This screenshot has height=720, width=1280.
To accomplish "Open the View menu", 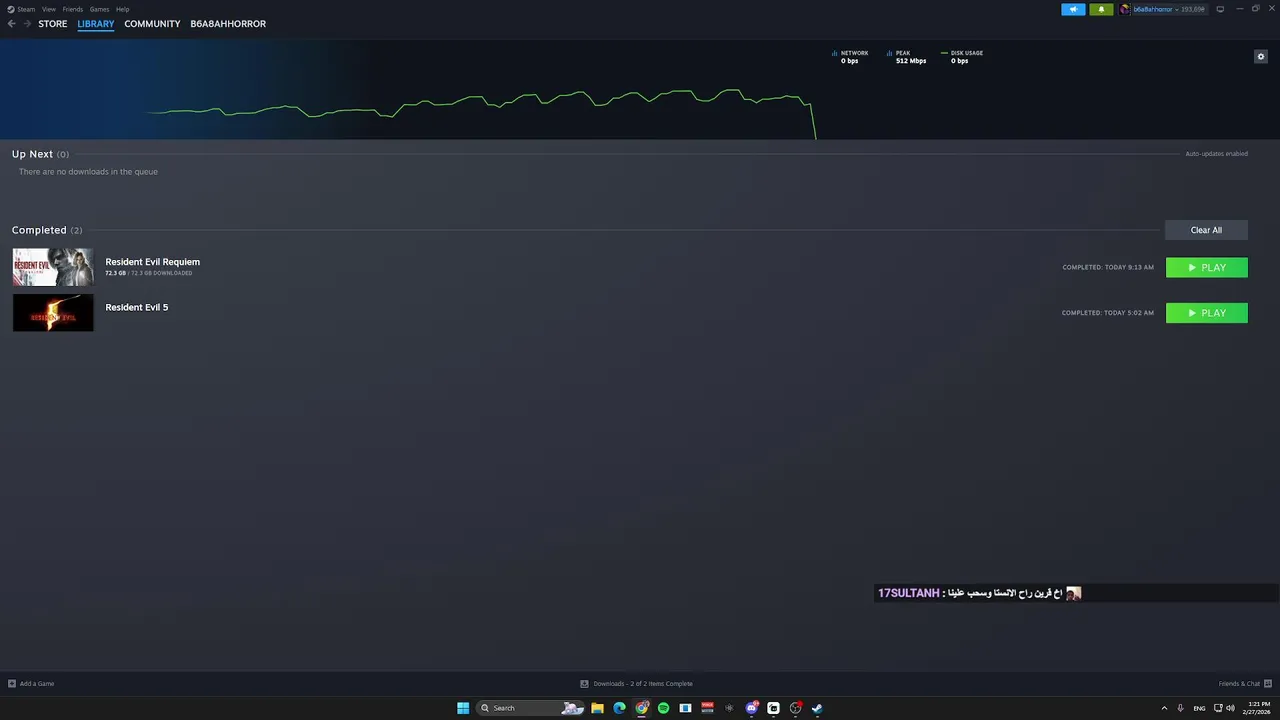I will (48, 9).
